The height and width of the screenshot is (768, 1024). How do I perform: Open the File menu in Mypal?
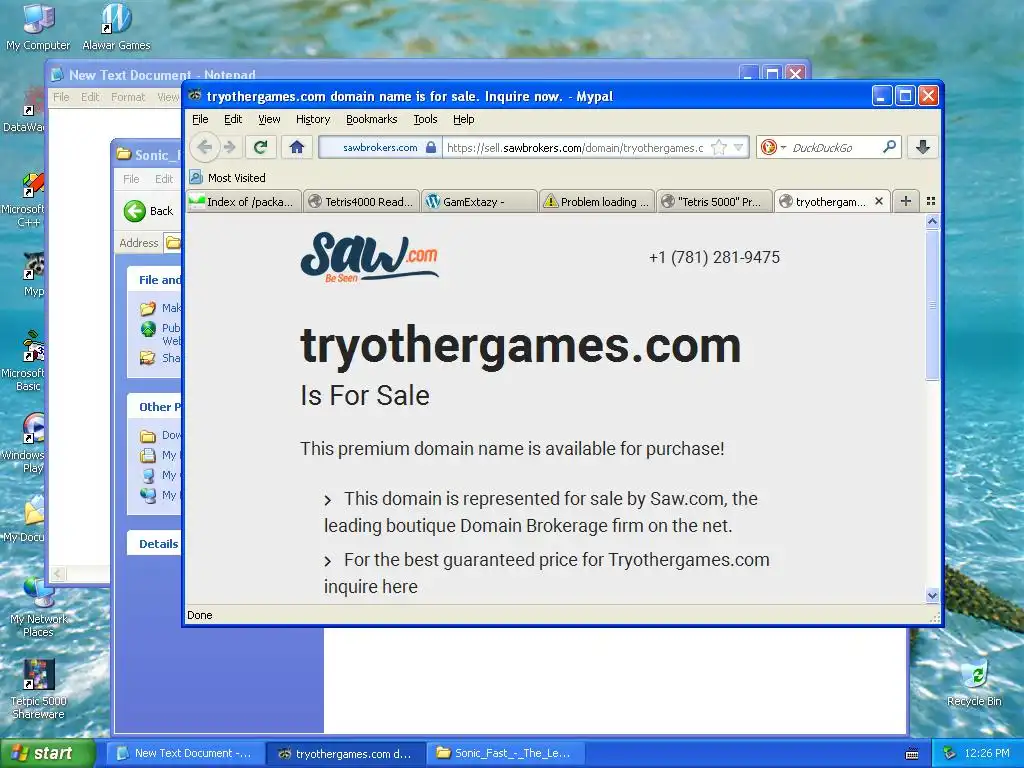coord(200,119)
